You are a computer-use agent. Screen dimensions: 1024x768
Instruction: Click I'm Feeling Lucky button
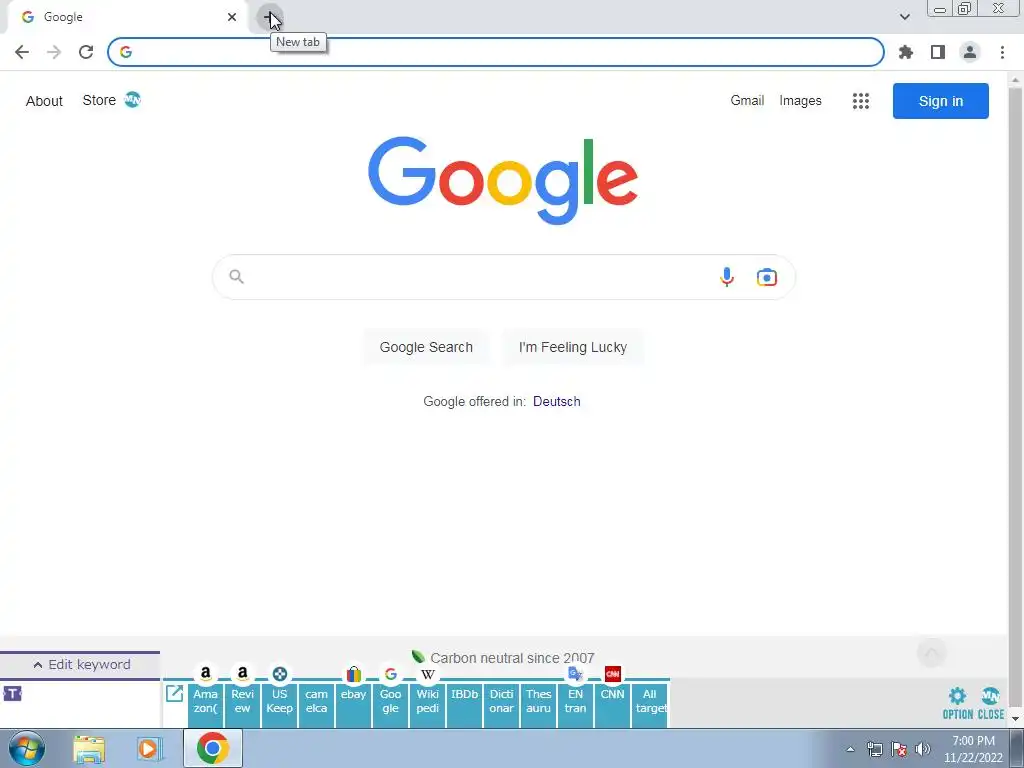pyautogui.click(x=573, y=347)
